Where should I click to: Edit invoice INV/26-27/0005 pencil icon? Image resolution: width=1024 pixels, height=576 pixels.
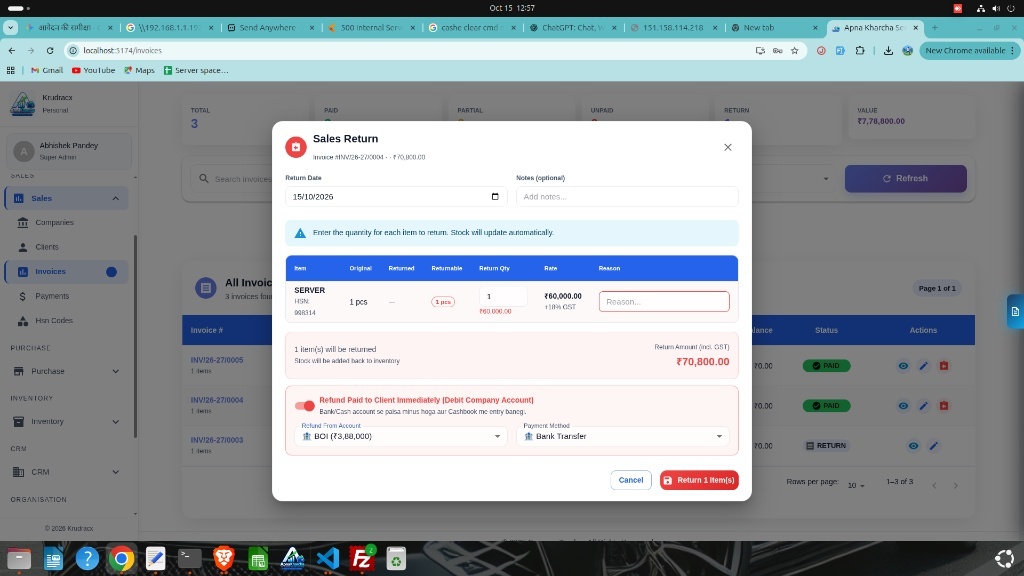tap(923, 366)
